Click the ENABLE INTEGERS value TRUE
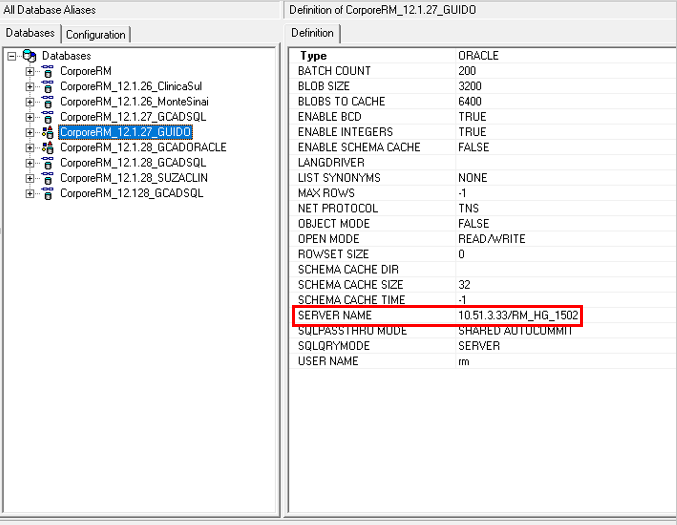Image resolution: width=677 pixels, height=525 pixels. pyautogui.click(x=472, y=132)
